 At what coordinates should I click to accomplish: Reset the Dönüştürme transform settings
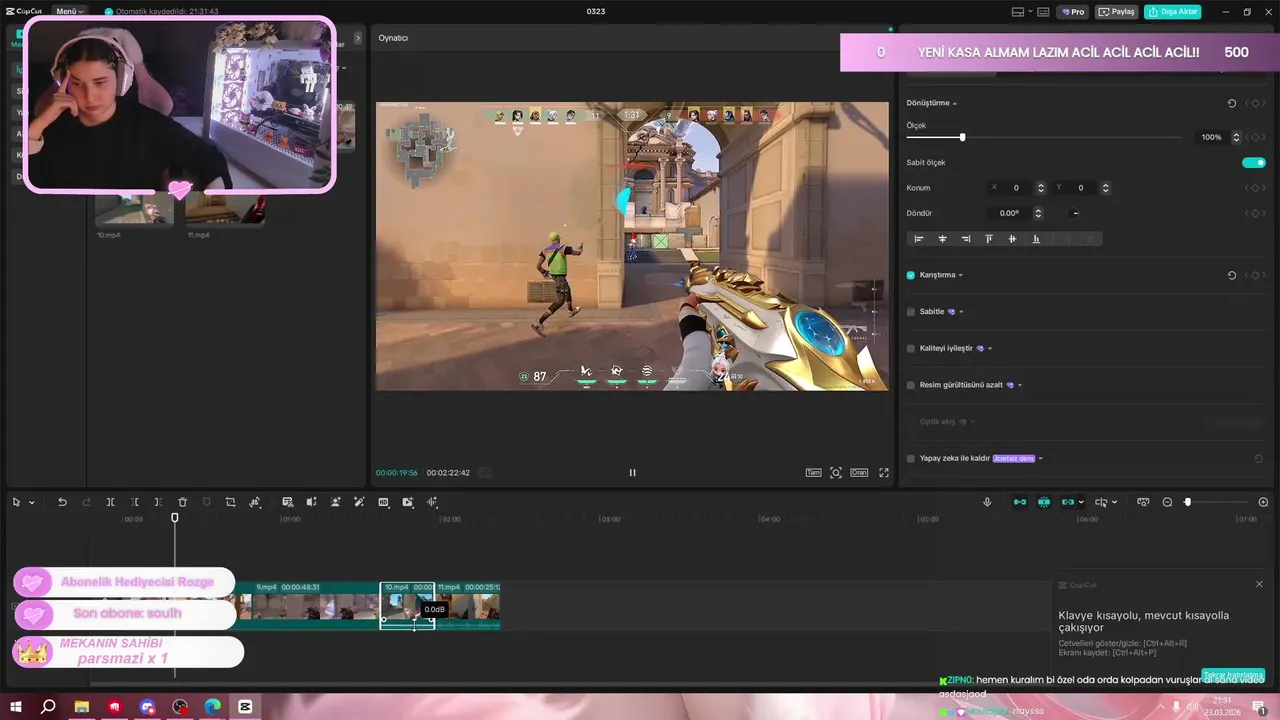[1231, 103]
